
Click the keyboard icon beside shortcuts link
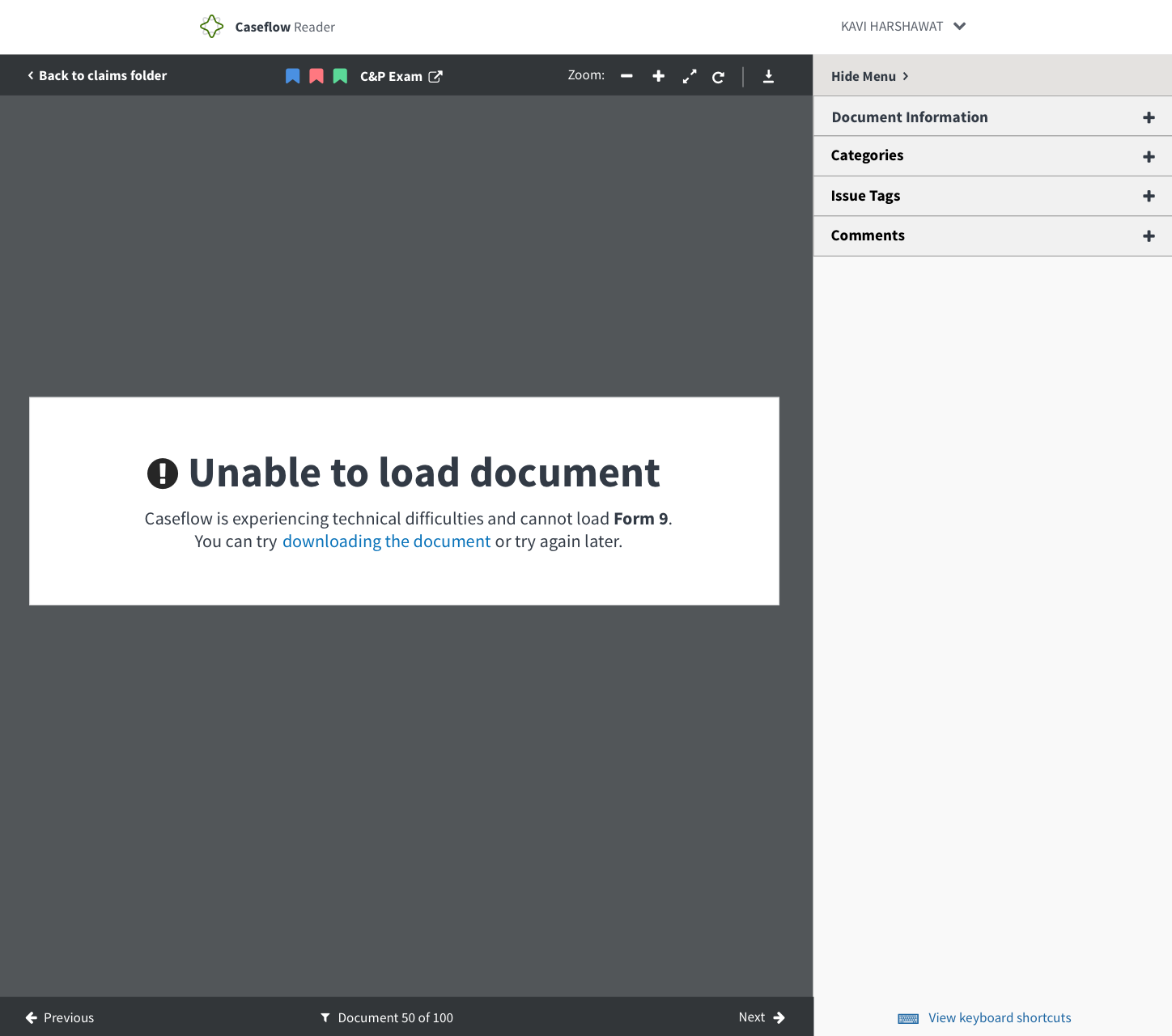(x=908, y=1018)
